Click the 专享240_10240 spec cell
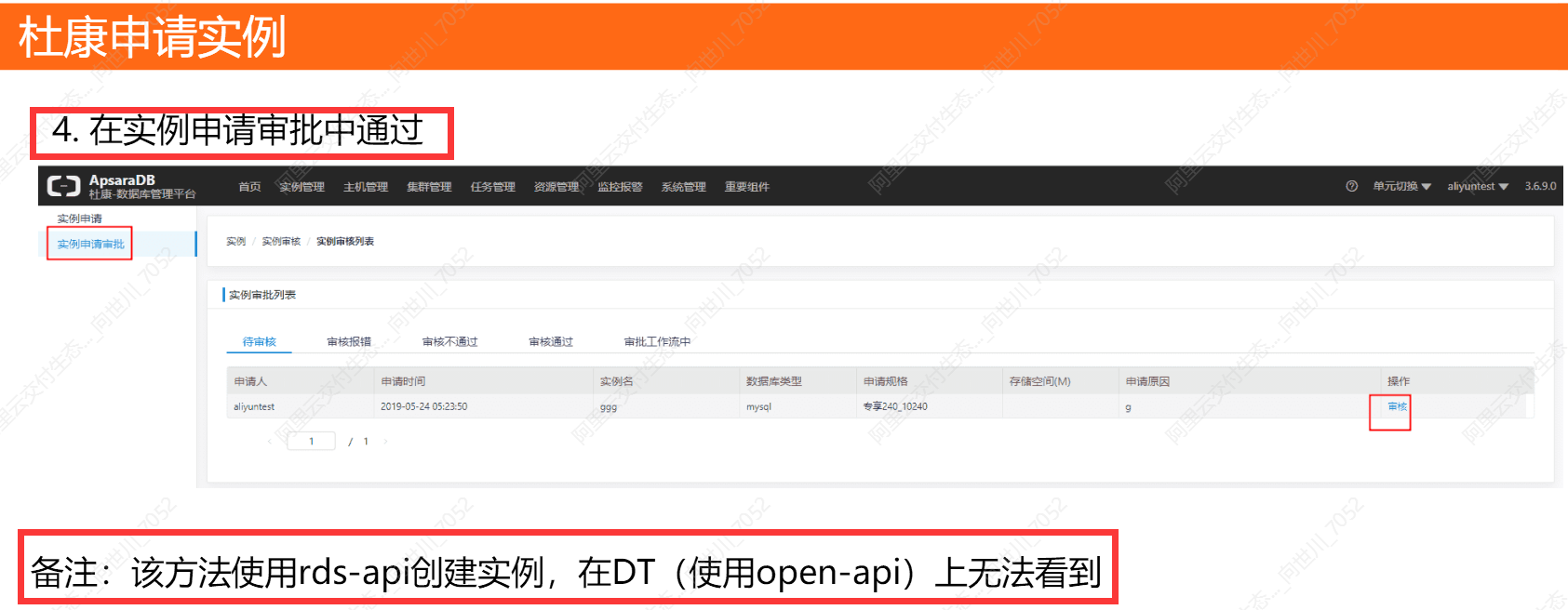 895,406
